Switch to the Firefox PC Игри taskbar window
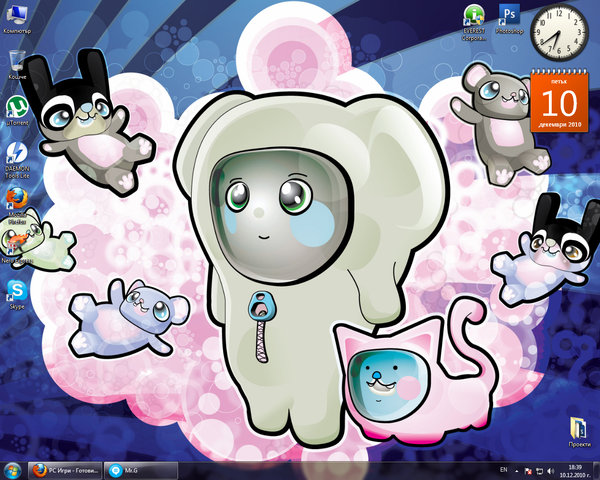Screen dimensions: 600x480 pyautogui.click(x=65, y=470)
